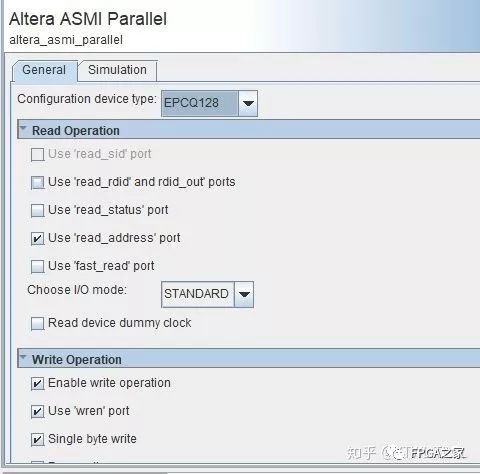Screen dimensions: 480x474
Task: Switch to the Simulation tab
Action: pos(117,70)
